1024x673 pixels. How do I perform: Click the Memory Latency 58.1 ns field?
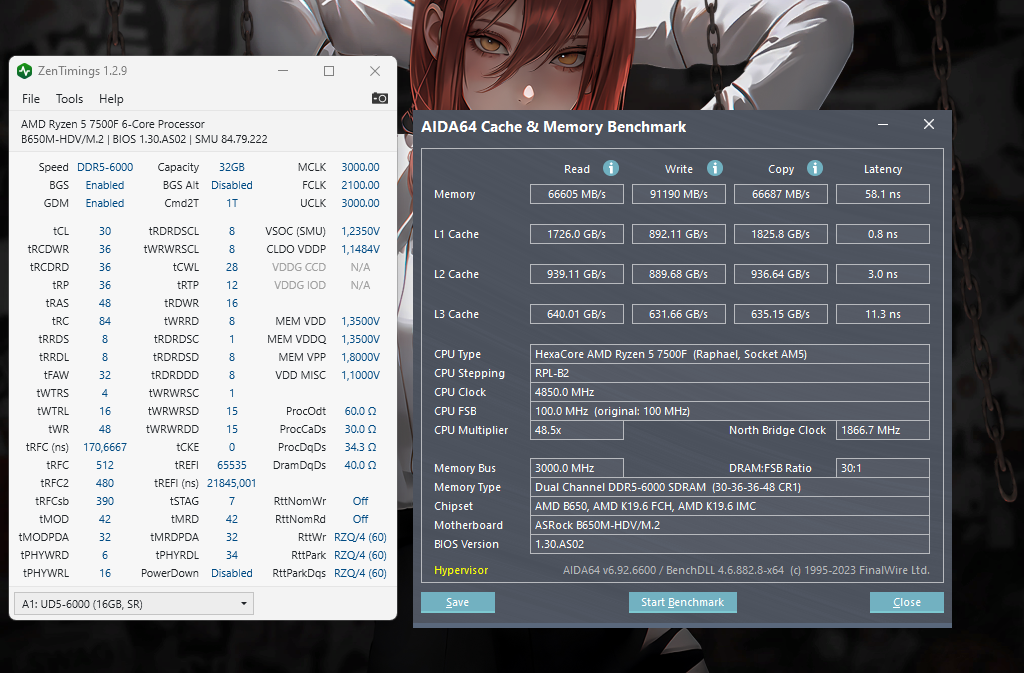click(882, 194)
